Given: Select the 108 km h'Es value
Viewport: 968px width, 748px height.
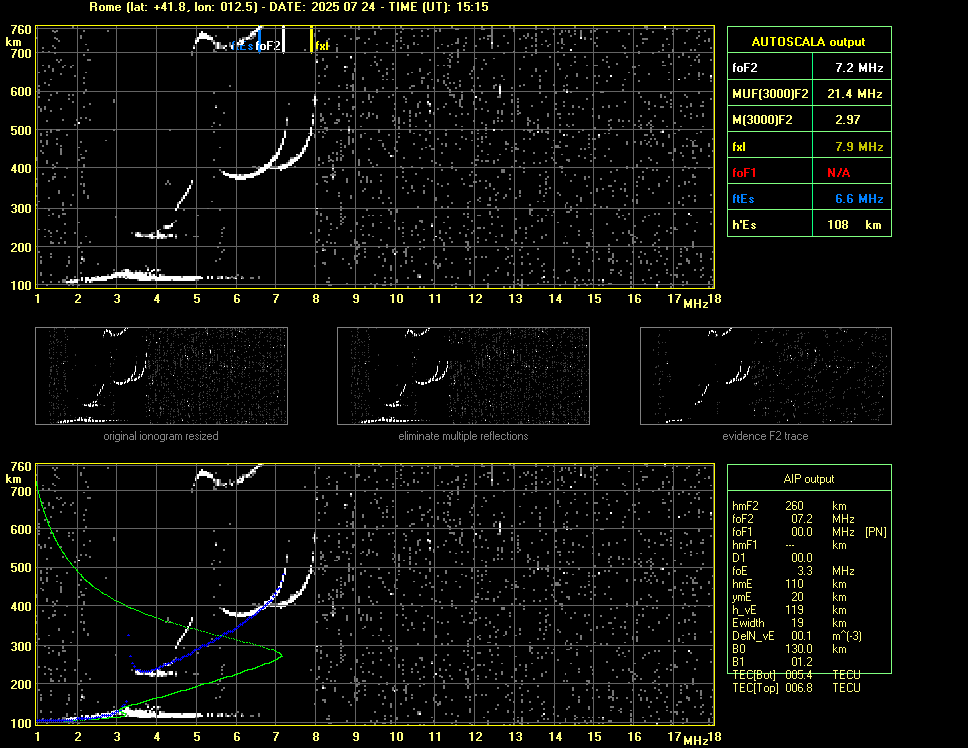Looking at the screenshot, I should point(854,225).
